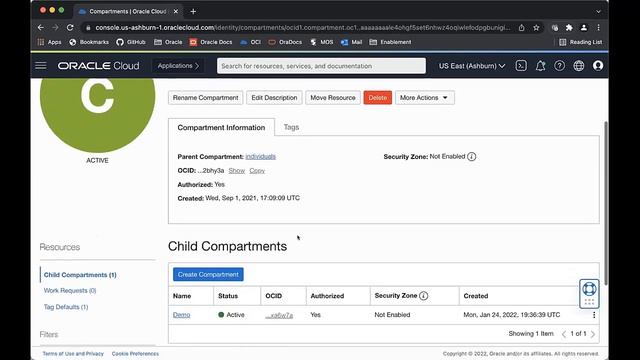Open the notifications bell

tap(540, 66)
